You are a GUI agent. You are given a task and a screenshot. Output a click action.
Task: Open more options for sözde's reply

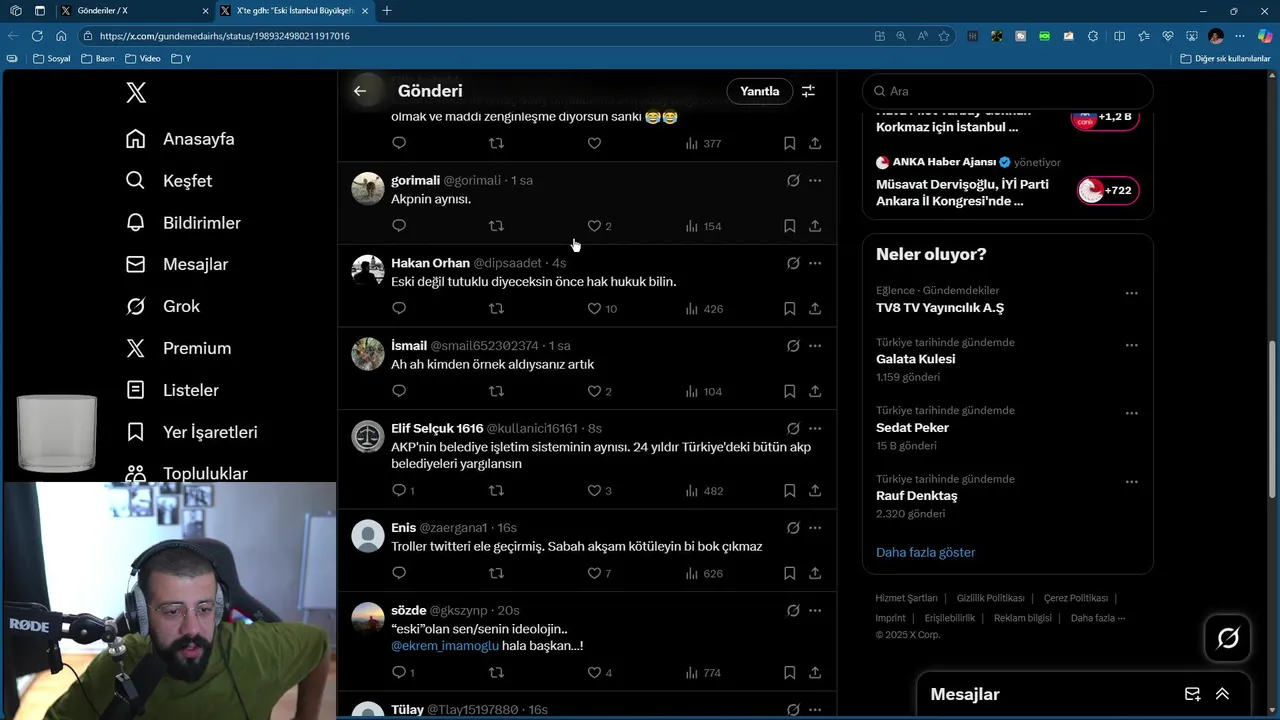click(815, 611)
